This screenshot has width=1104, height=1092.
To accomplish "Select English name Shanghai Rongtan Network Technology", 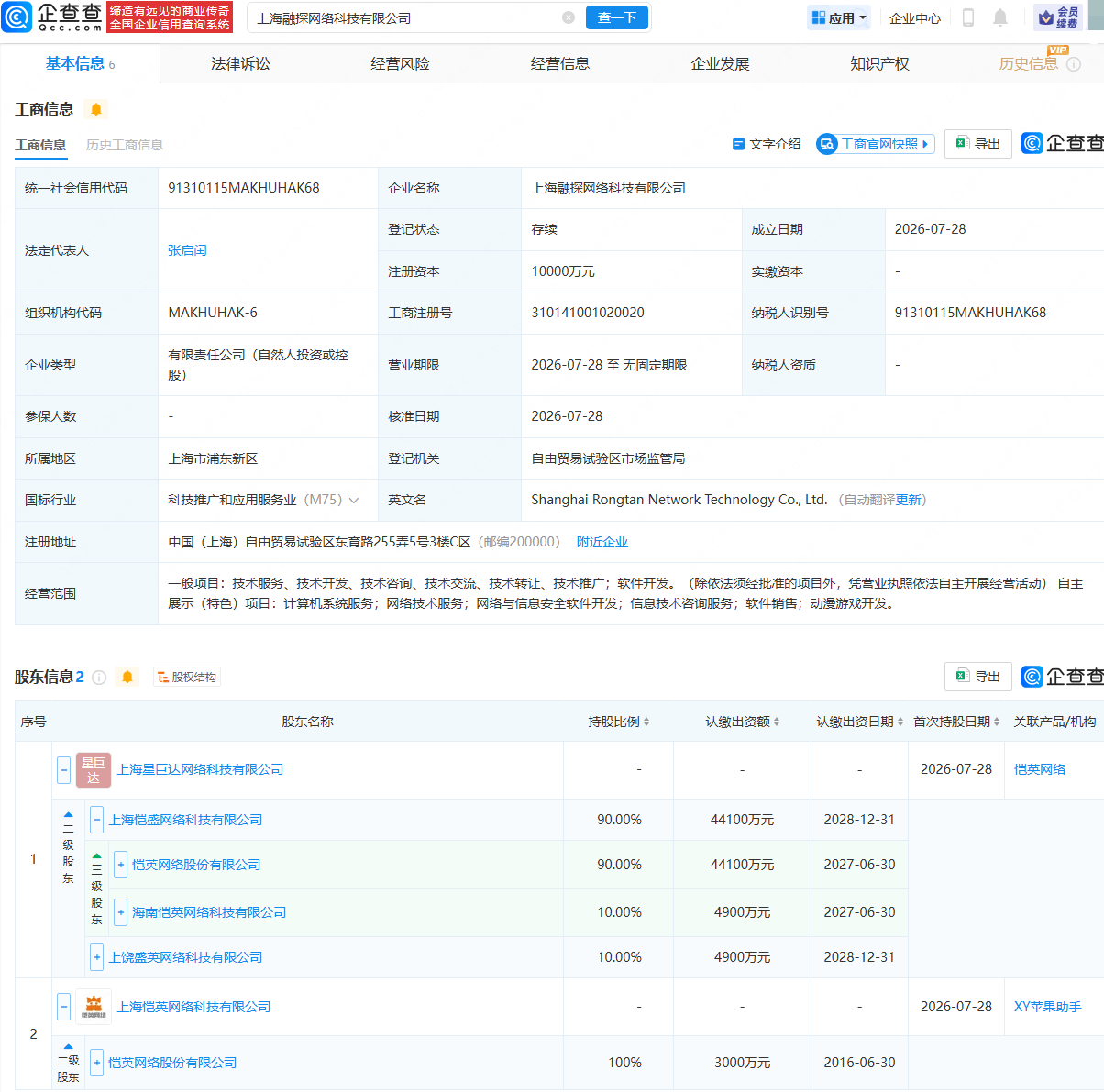I will point(679,500).
